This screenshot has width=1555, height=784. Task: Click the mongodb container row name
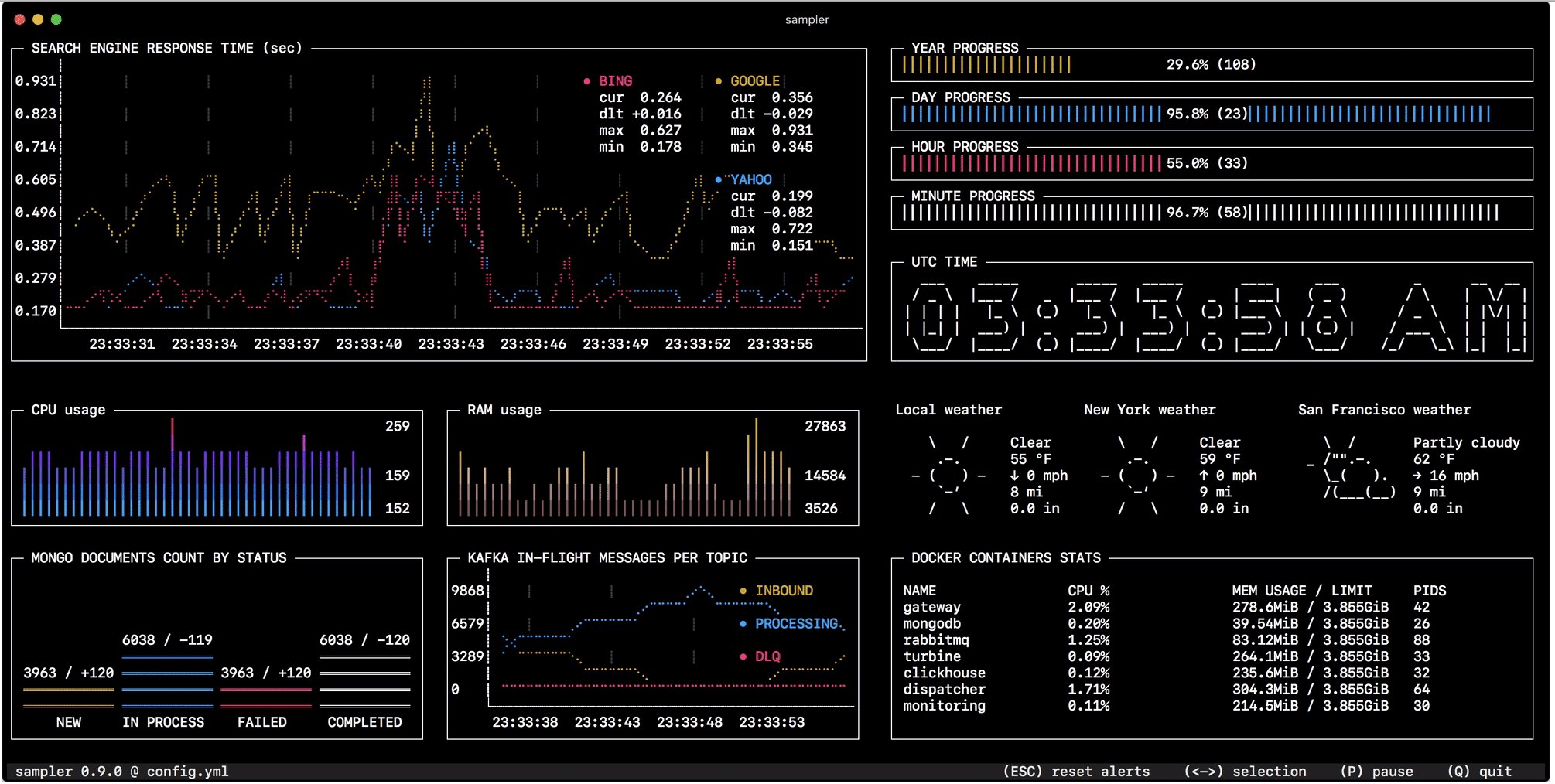[932, 624]
